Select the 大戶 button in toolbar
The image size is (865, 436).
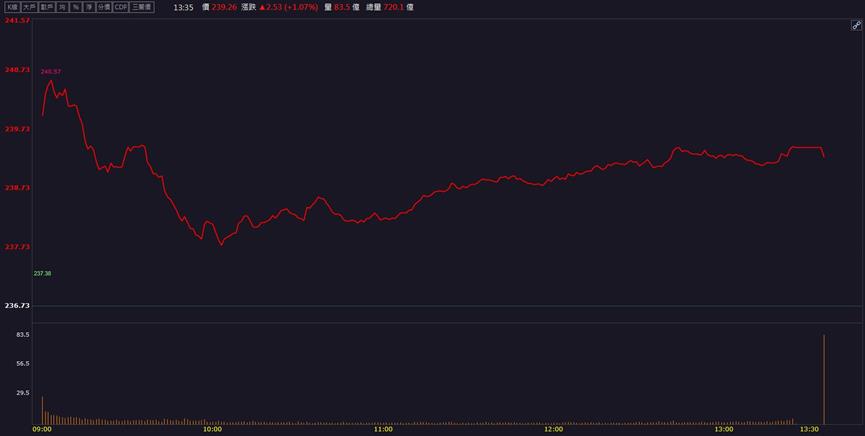[29, 7]
